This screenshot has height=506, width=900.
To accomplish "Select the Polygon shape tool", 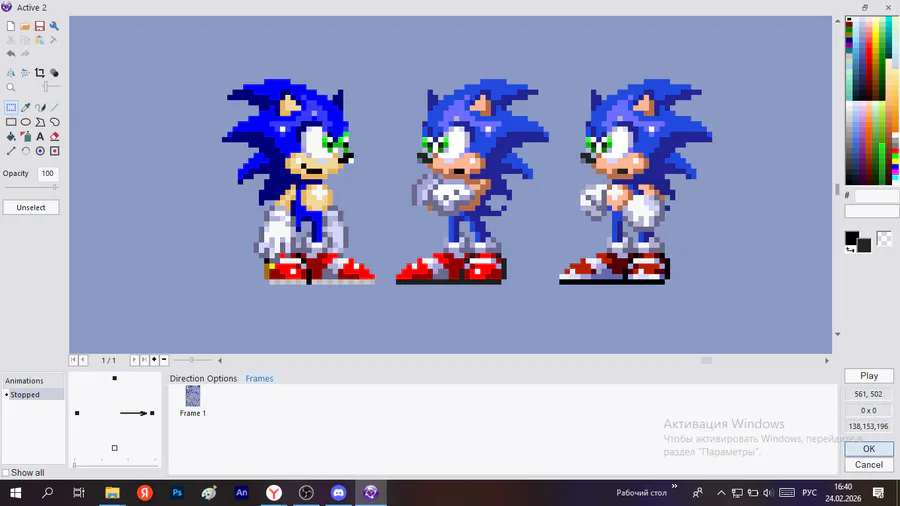I will pyautogui.click(x=40, y=122).
